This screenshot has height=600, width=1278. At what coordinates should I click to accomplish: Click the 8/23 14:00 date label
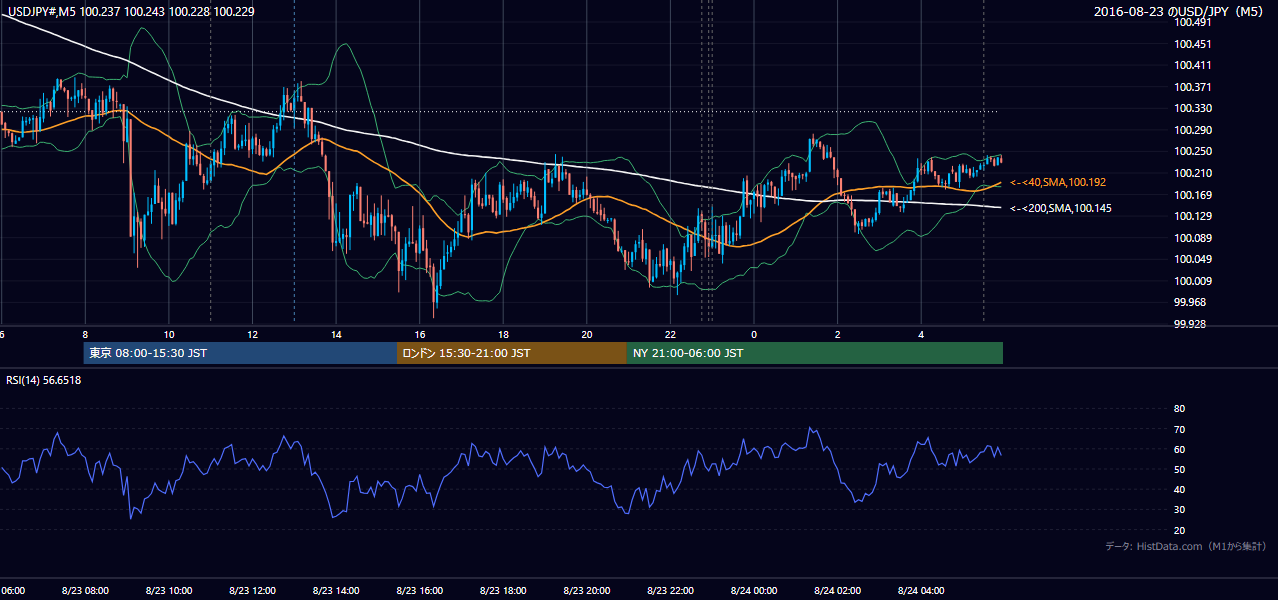336,590
